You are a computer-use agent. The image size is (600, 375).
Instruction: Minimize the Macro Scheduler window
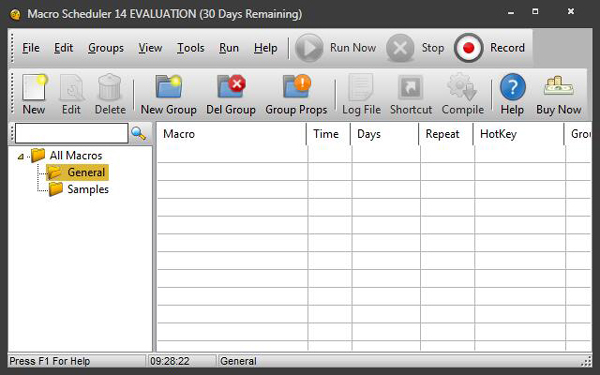point(511,12)
